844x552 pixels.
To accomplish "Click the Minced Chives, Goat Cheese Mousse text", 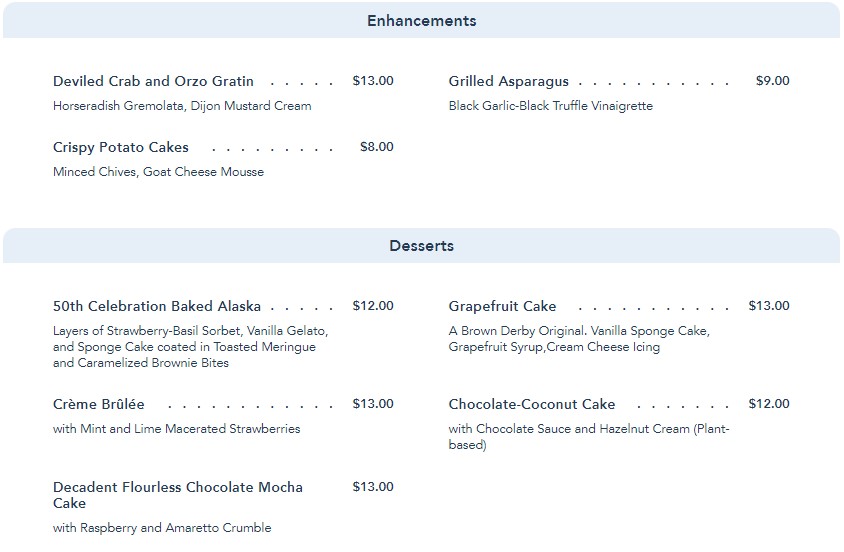I will [158, 172].
